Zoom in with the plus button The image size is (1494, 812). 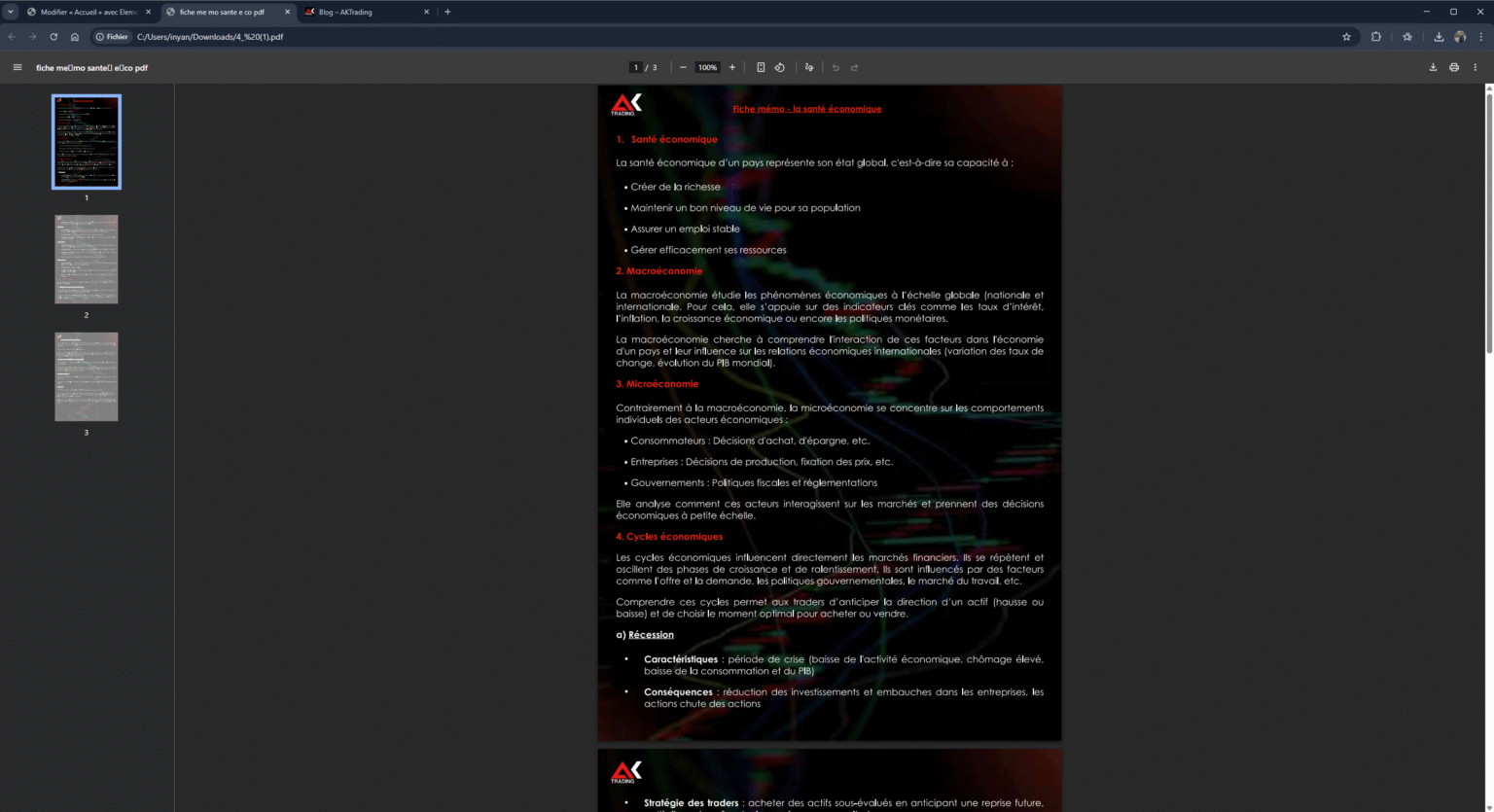[x=732, y=67]
